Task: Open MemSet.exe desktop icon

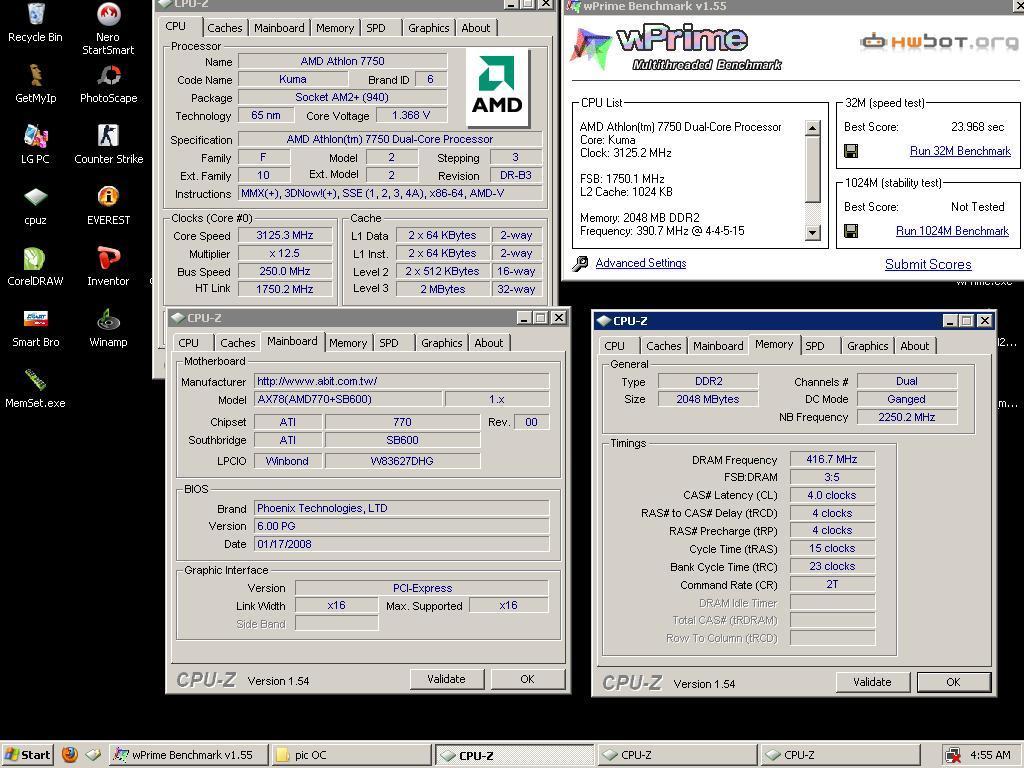Action: 35,389
